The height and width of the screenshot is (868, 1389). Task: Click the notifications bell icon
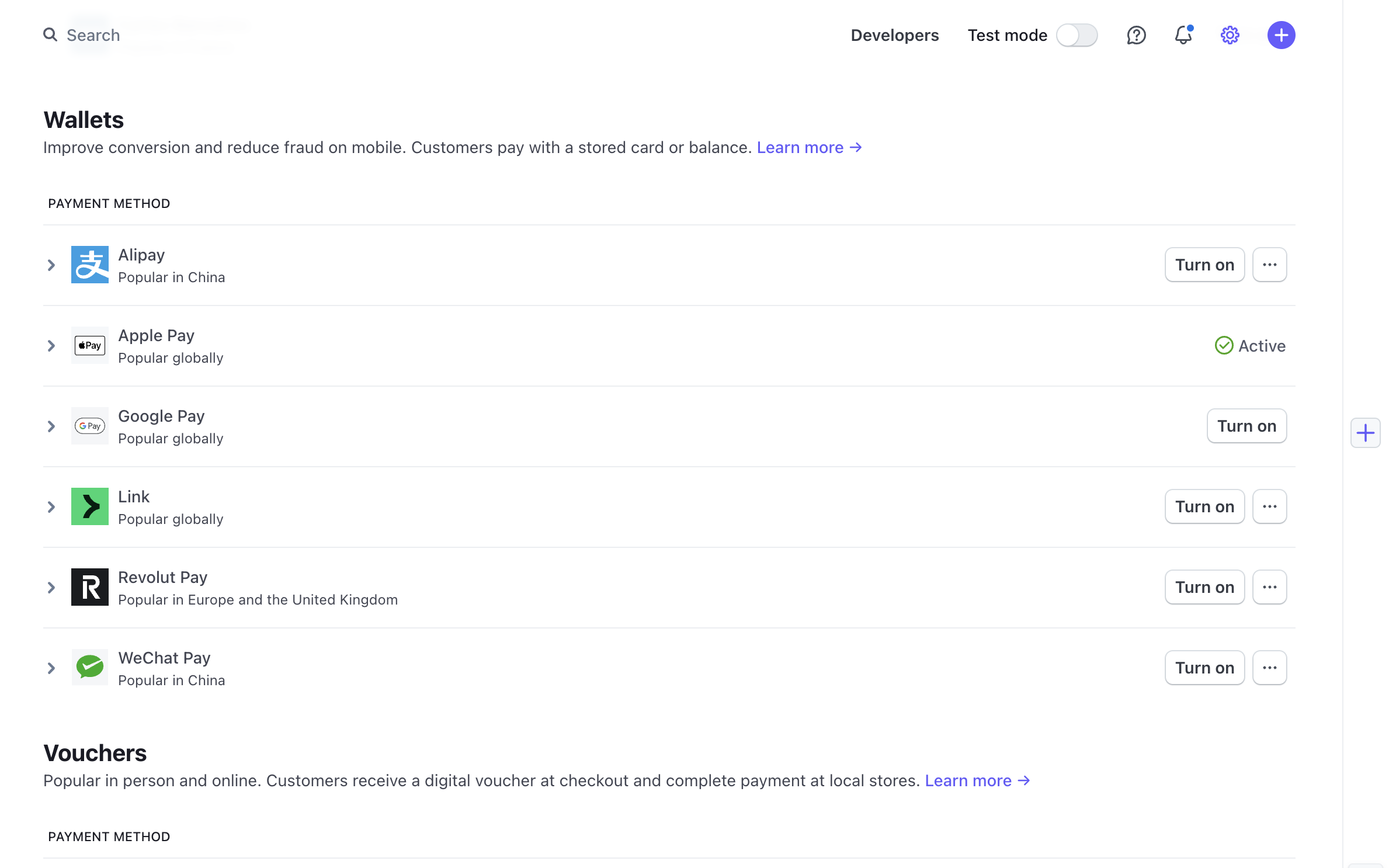[1183, 35]
